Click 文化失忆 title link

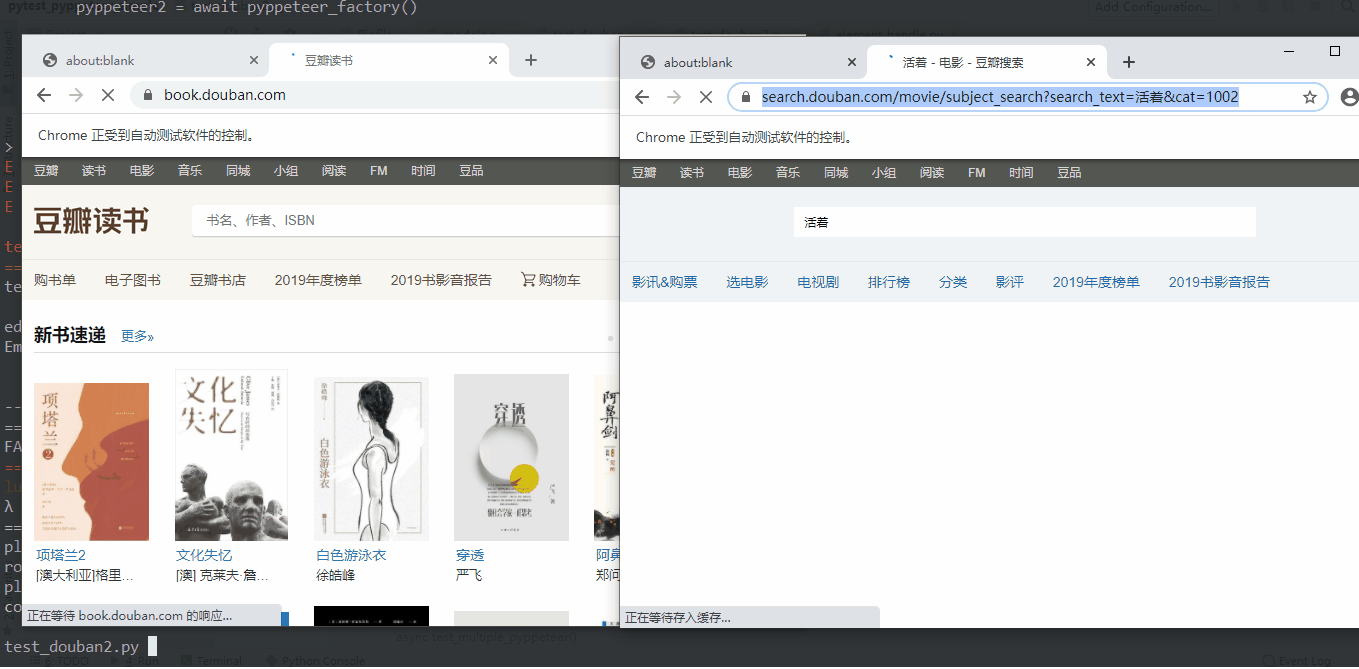(204, 555)
